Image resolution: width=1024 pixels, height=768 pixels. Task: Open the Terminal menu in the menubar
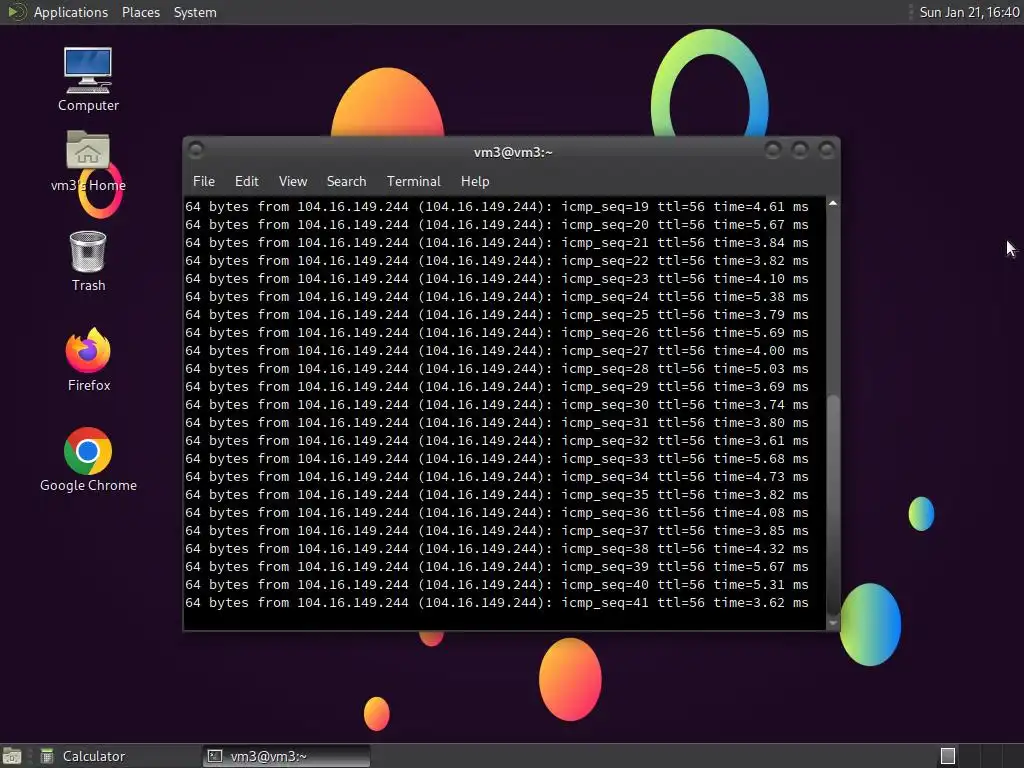pyautogui.click(x=413, y=182)
